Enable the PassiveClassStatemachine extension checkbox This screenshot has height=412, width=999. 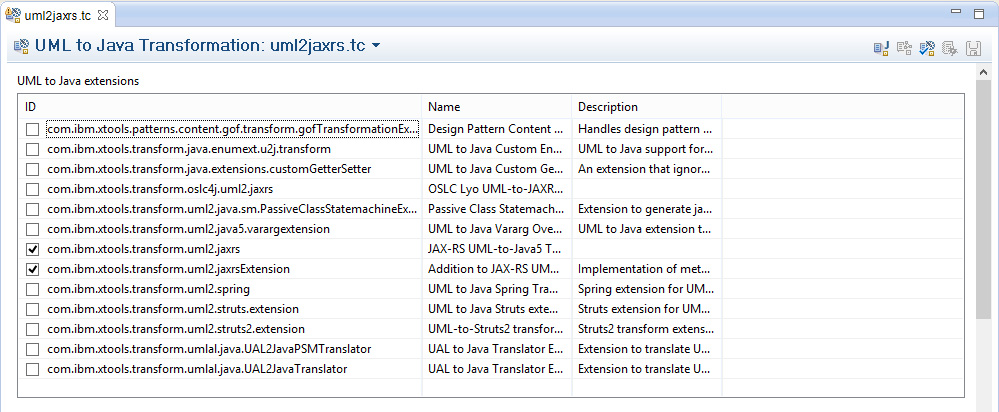pos(32,210)
